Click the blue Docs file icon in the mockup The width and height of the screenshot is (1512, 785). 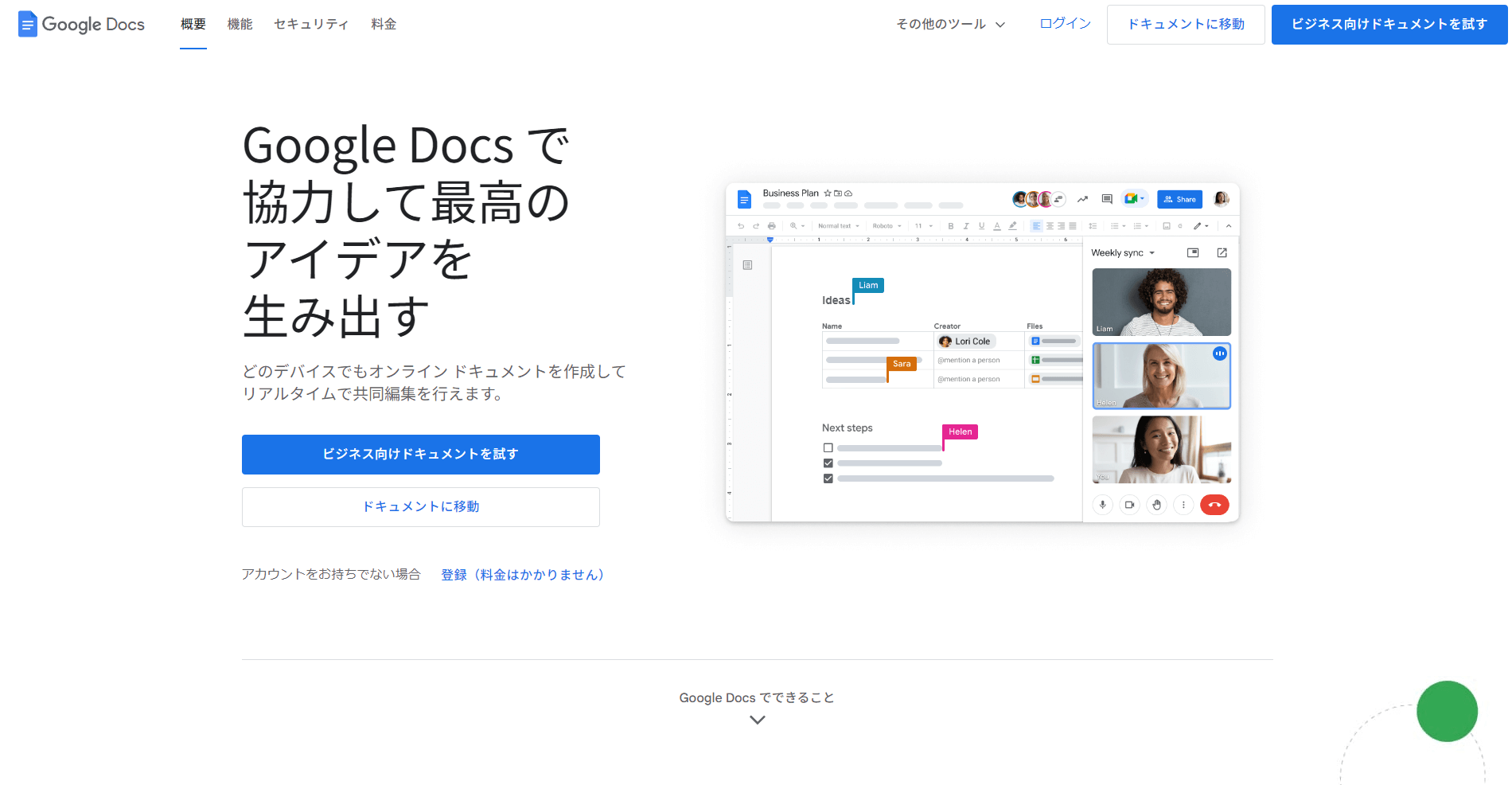coord(744,199)
